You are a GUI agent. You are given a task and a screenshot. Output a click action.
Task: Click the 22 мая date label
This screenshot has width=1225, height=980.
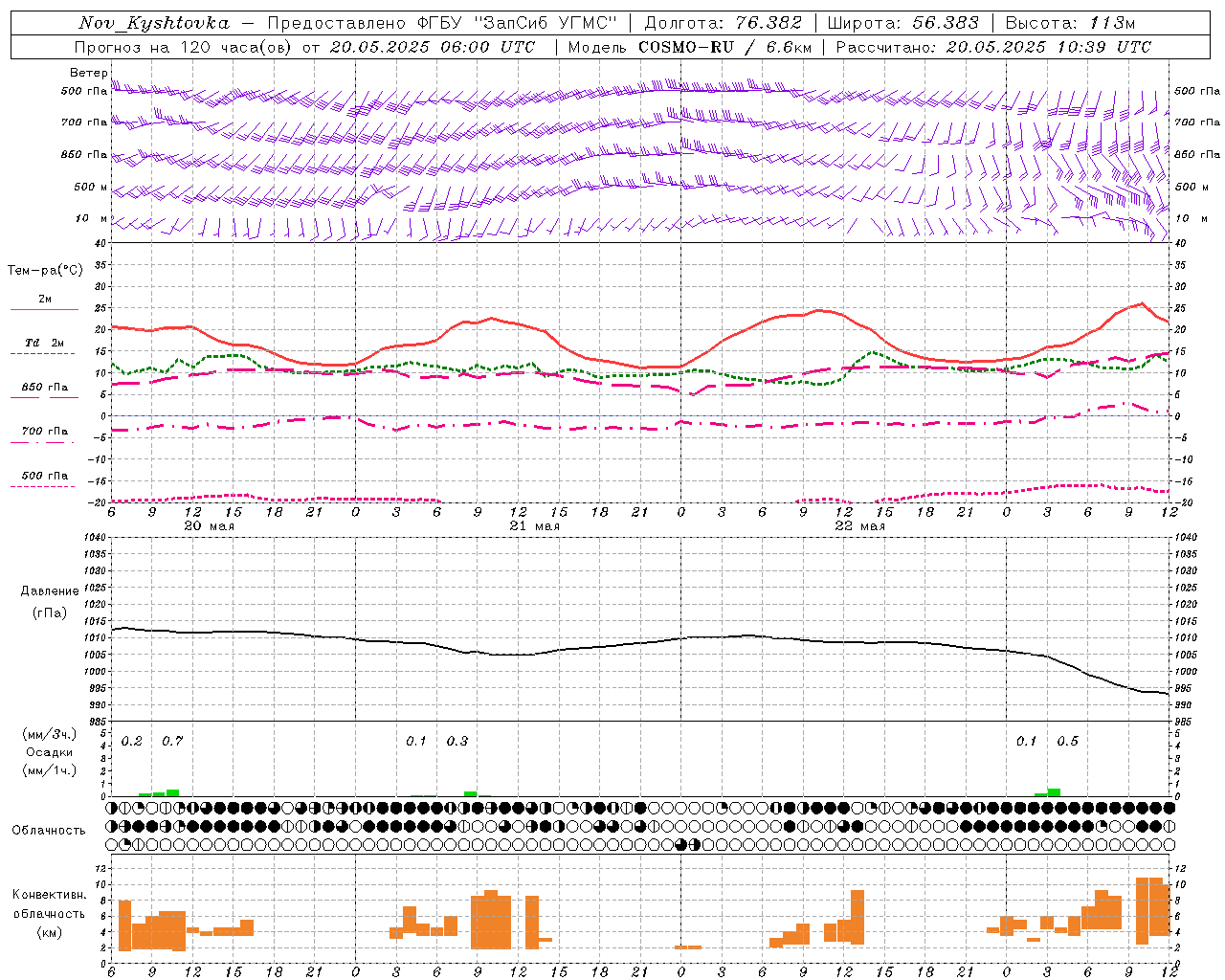click(x=859, y=526)
